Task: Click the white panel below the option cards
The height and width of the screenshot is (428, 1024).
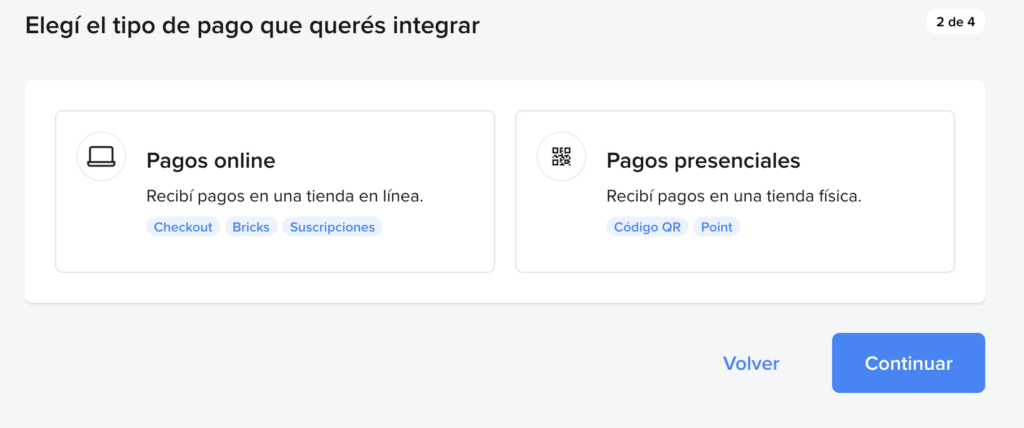Action: [x=505, y=288]
